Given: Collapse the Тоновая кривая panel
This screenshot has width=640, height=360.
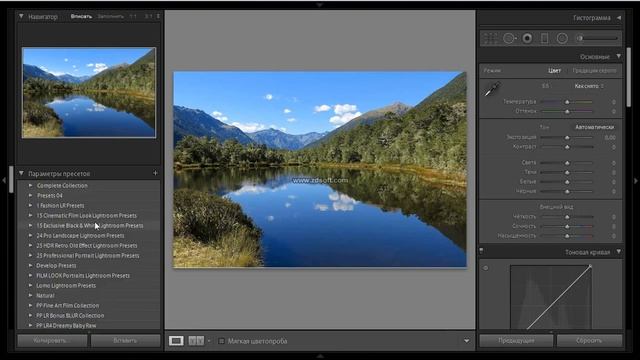Looking at the screenshot, I should tap(619, 252).
